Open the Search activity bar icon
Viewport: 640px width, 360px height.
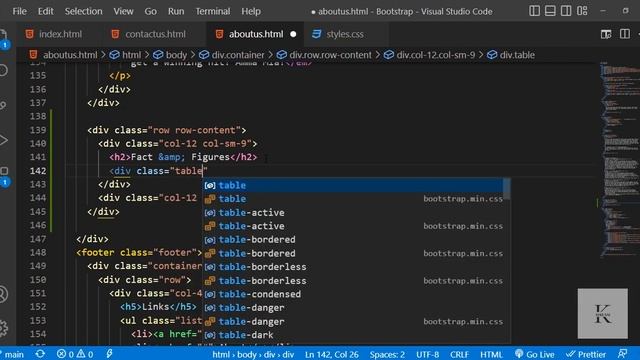pos(3,70)
